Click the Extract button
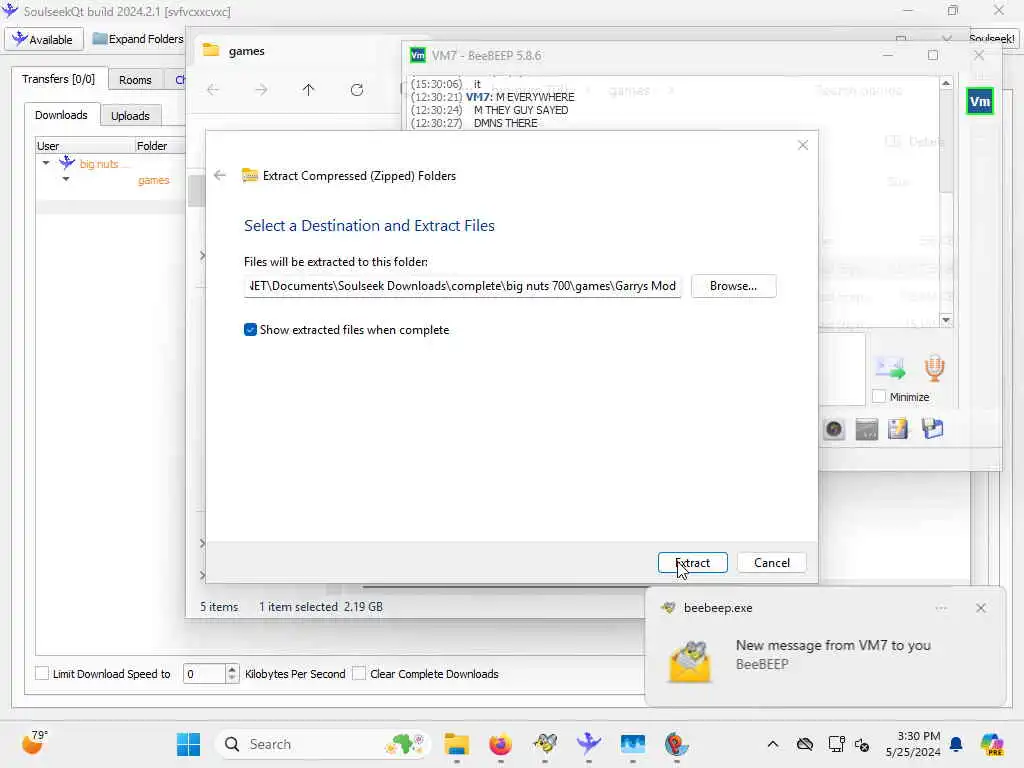Screen dimensions: 1024x768 coord(692,562)
